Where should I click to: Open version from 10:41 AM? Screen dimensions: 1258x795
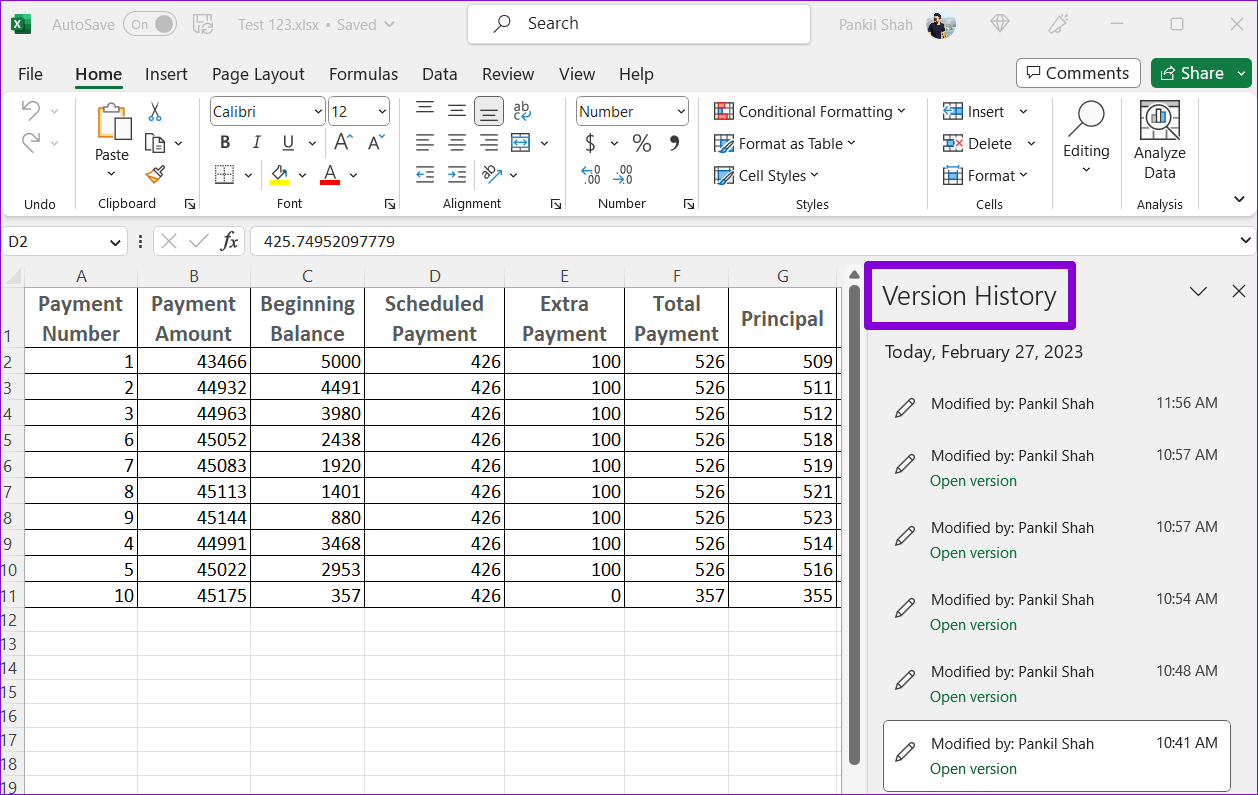coord(973,768)
